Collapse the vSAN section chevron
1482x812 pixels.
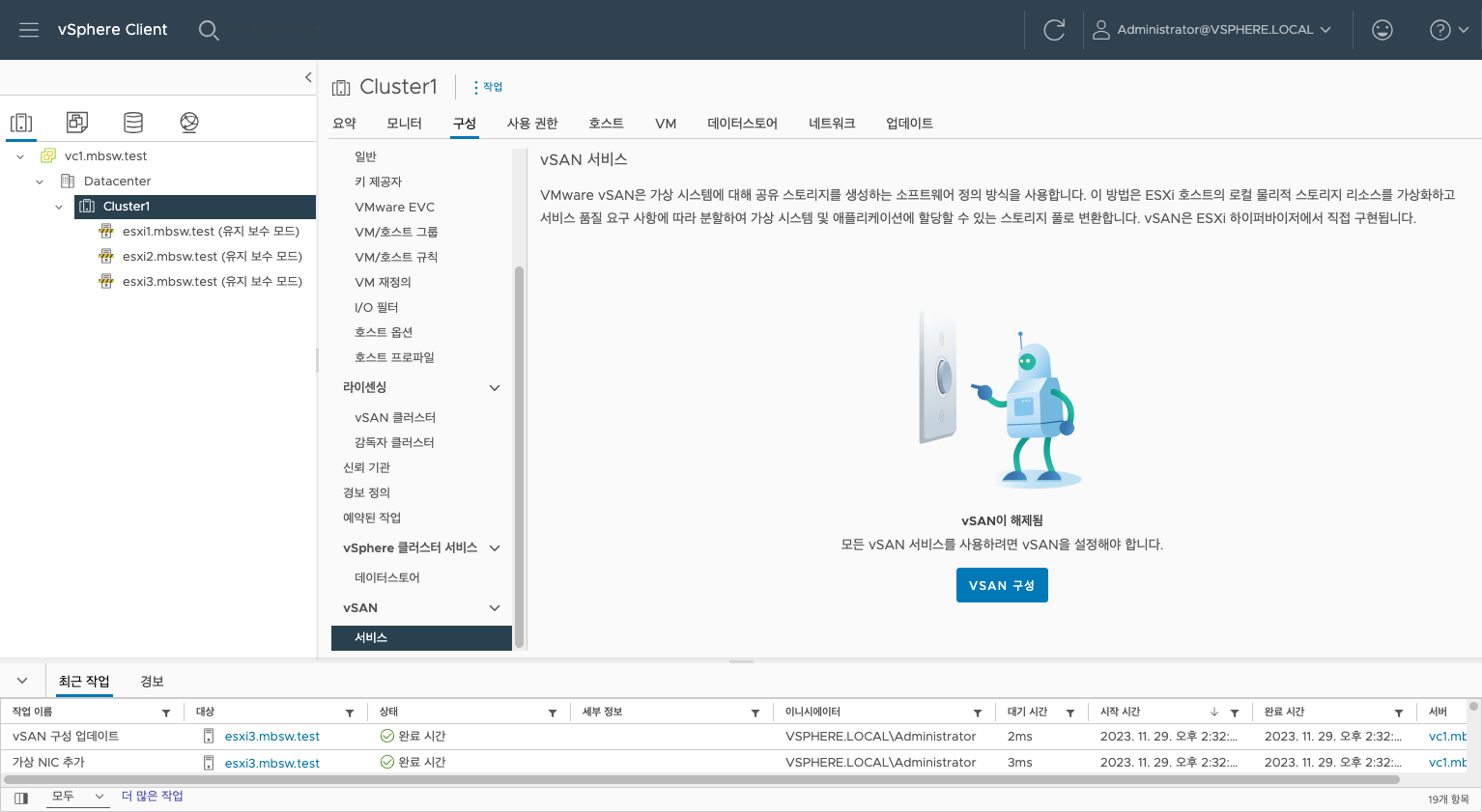click(495, 608)
